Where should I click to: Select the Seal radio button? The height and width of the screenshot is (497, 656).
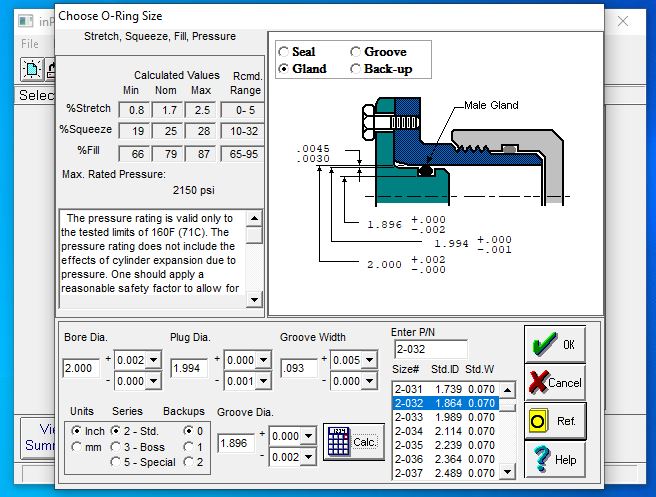(x=284, y=52)
